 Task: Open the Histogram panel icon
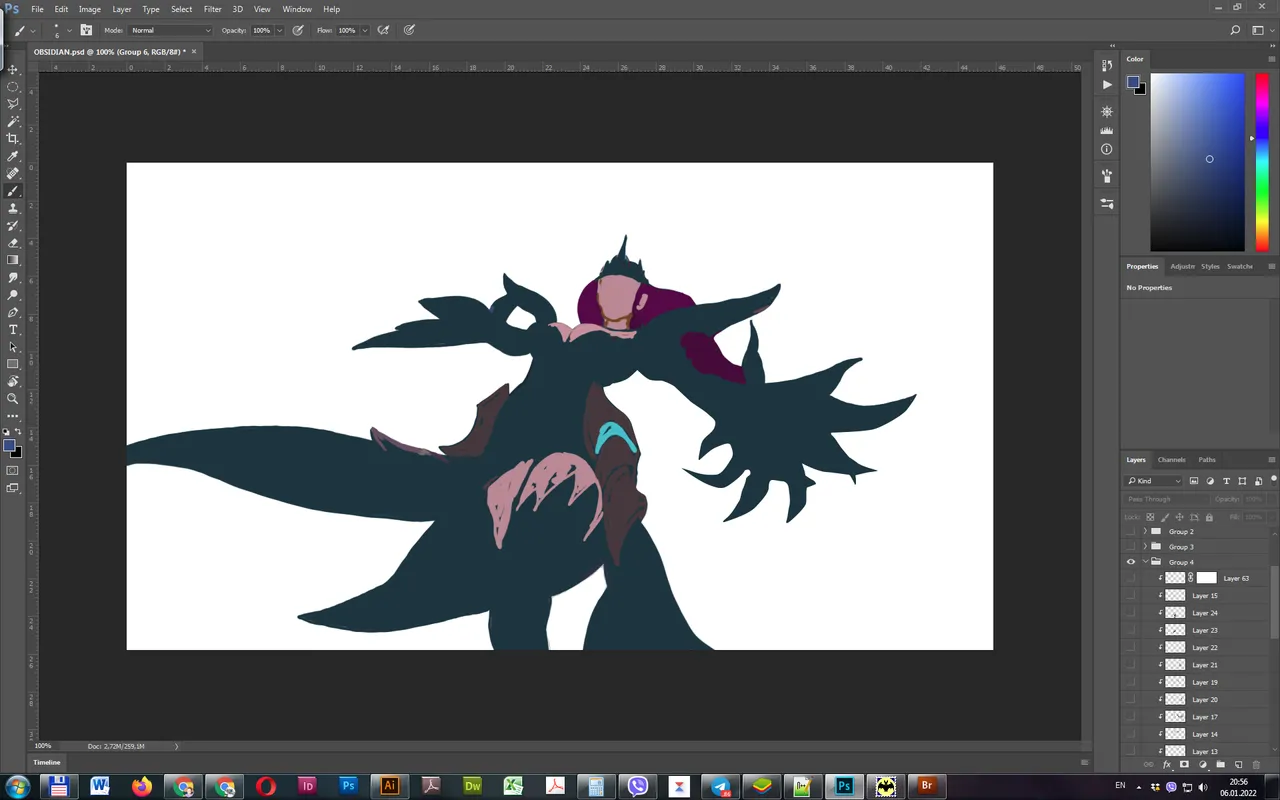click(x=1107, y=131)
